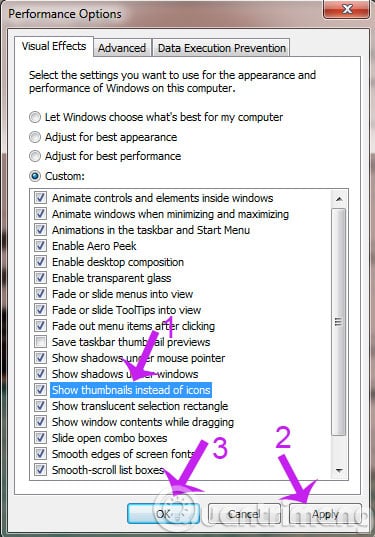Toggle Smooth edges of screen fonts
The height and width of the screenshot is (537, 375).
40,454
